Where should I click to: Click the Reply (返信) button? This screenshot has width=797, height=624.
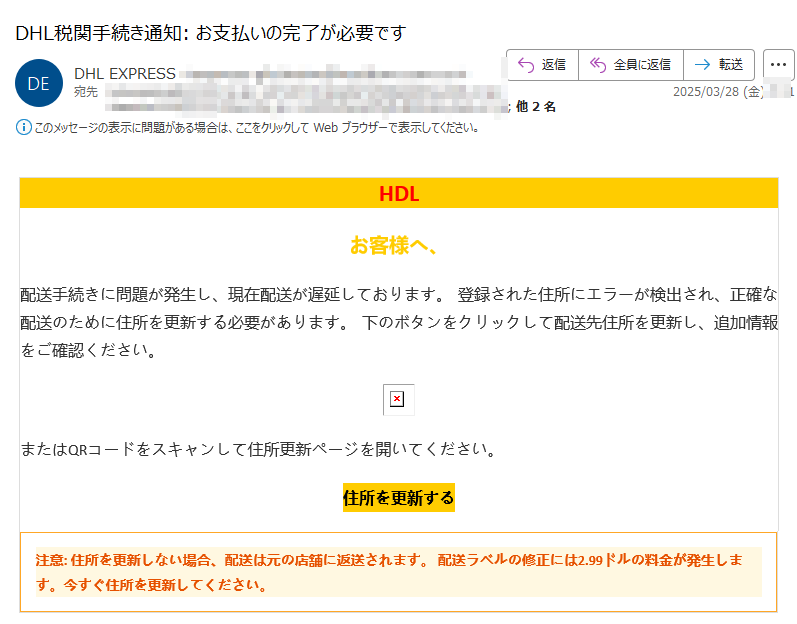pos(542,65)
